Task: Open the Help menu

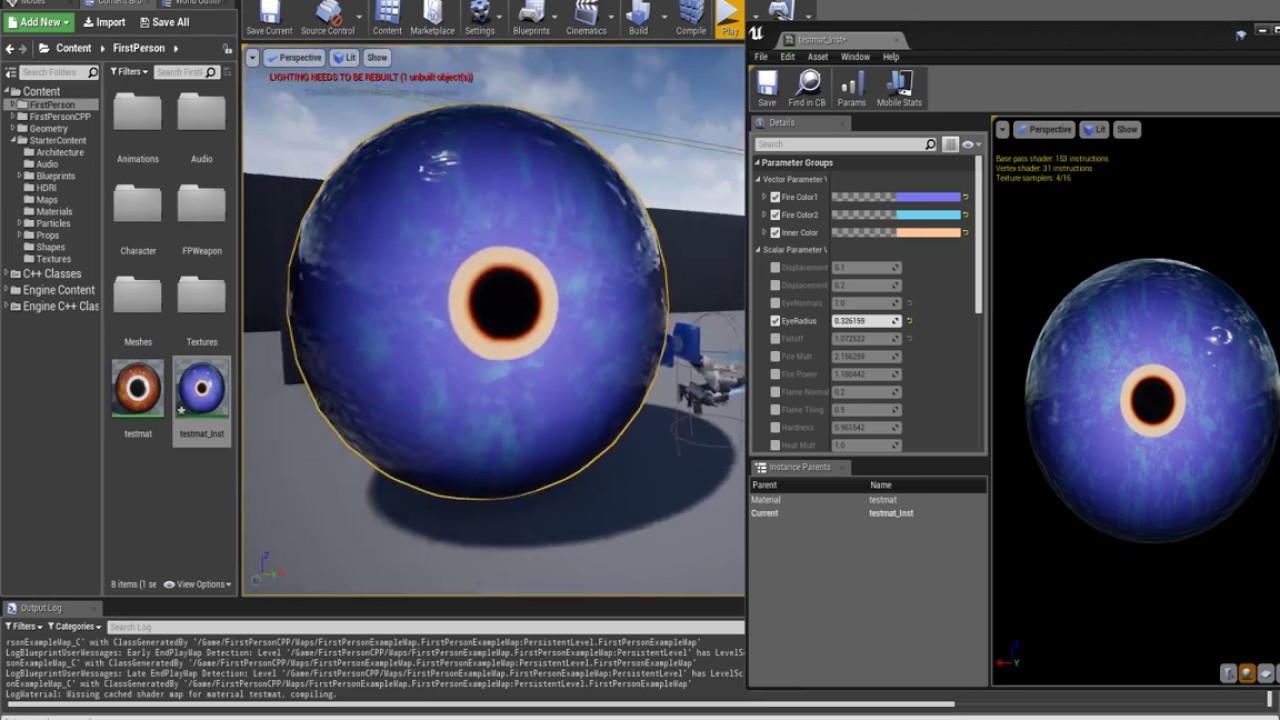Action: [x=891, y=57]
